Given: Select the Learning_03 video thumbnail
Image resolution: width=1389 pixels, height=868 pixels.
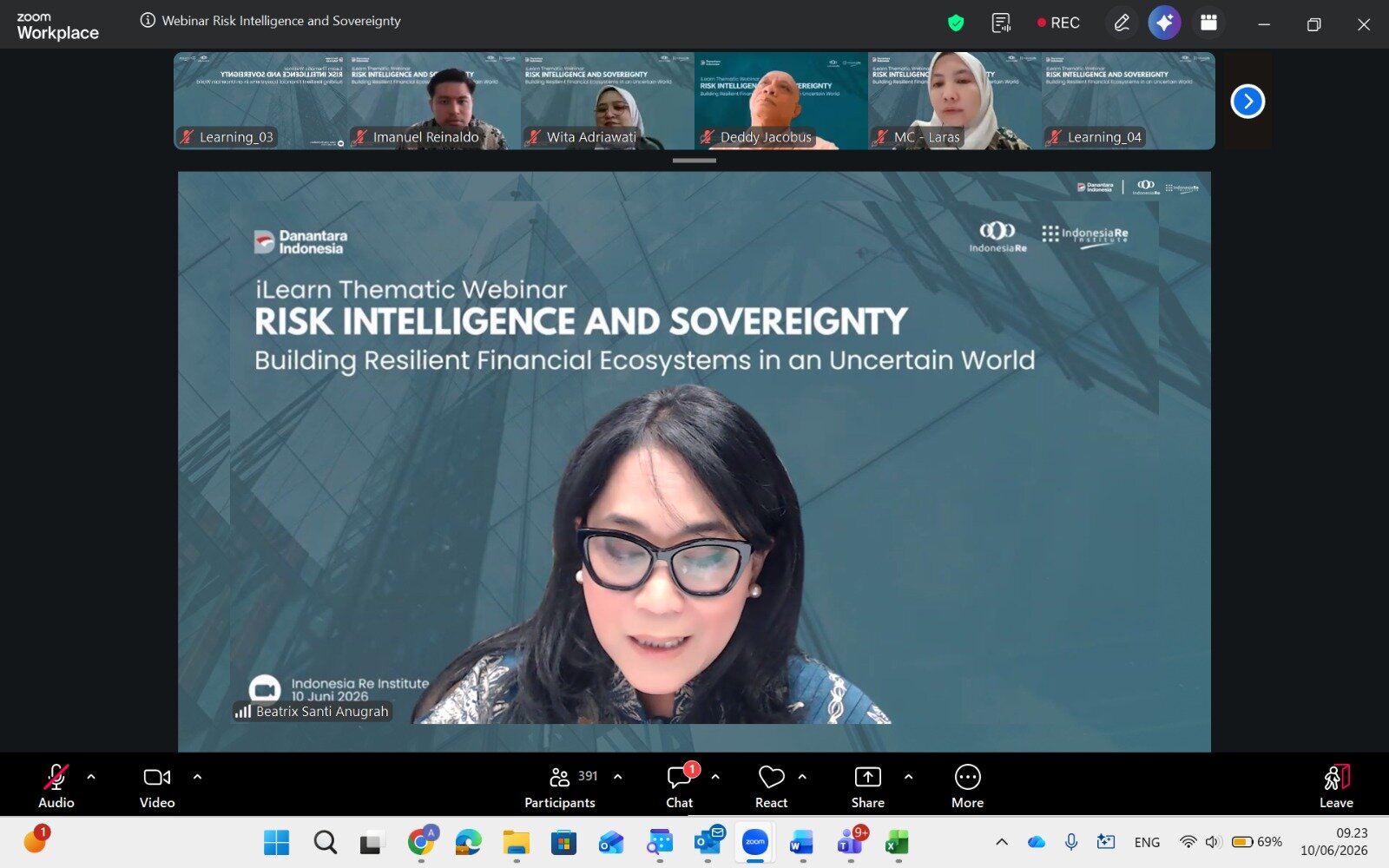Looking at the screenshot, I should click(x=260, y=101).
